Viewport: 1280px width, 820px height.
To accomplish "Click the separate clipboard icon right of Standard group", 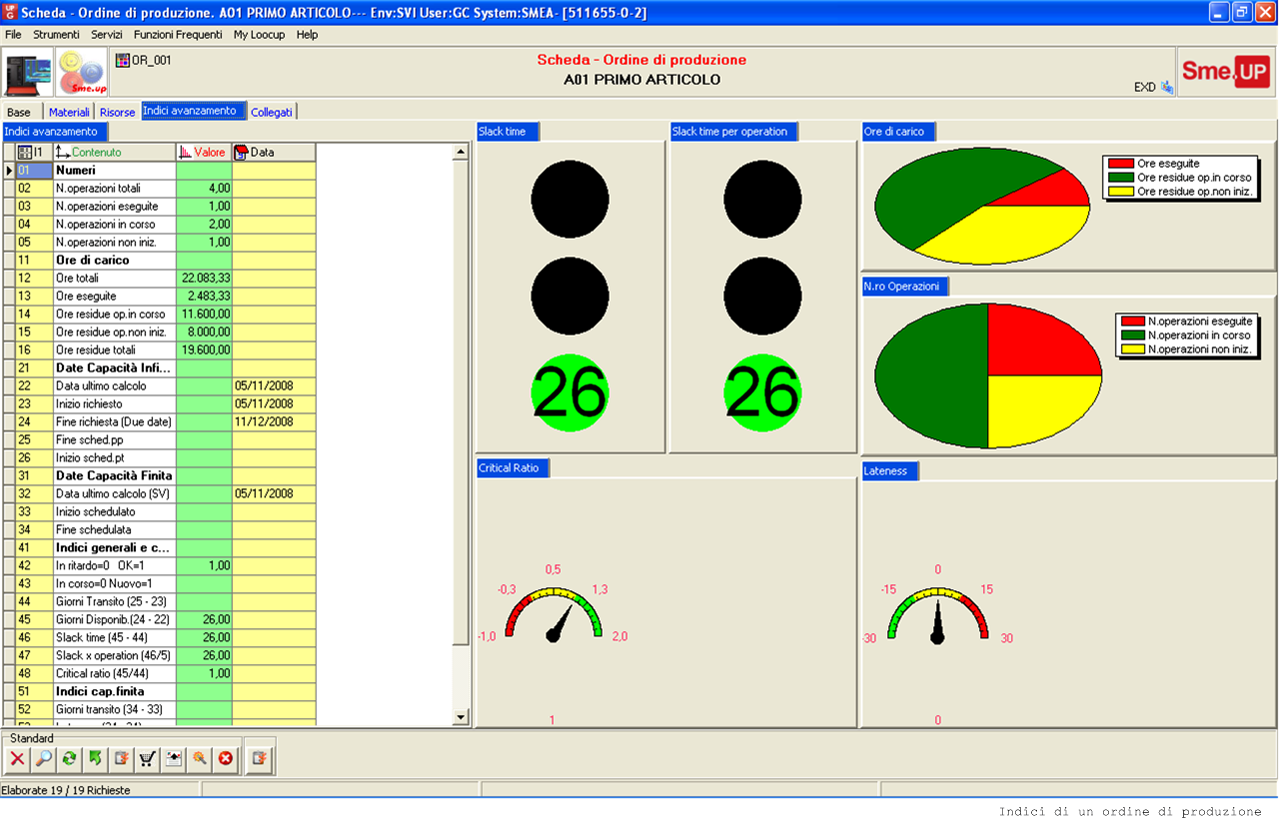I will [x=259, y=759].
